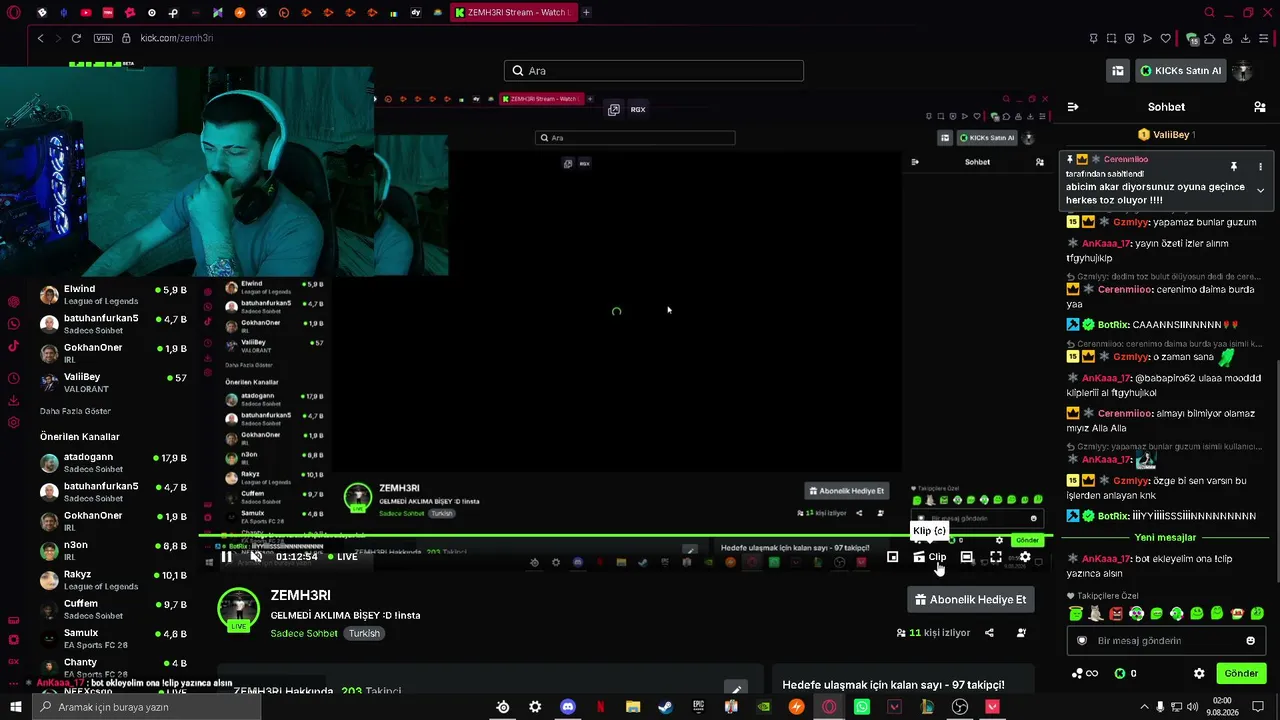Open atadogann recommended channel
1280x720 pixels.
(113, 463)
